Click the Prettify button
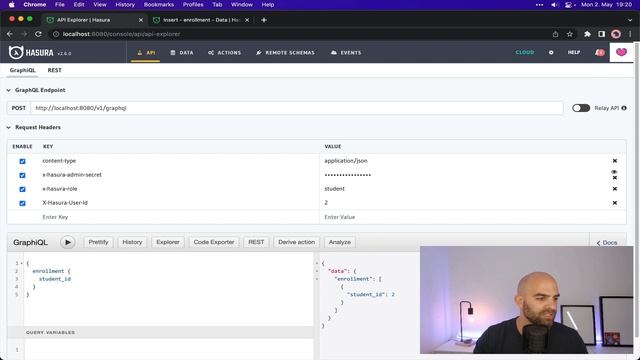Image resolution: width=640 pixels, height=360 pixels. tap(98, 242)
